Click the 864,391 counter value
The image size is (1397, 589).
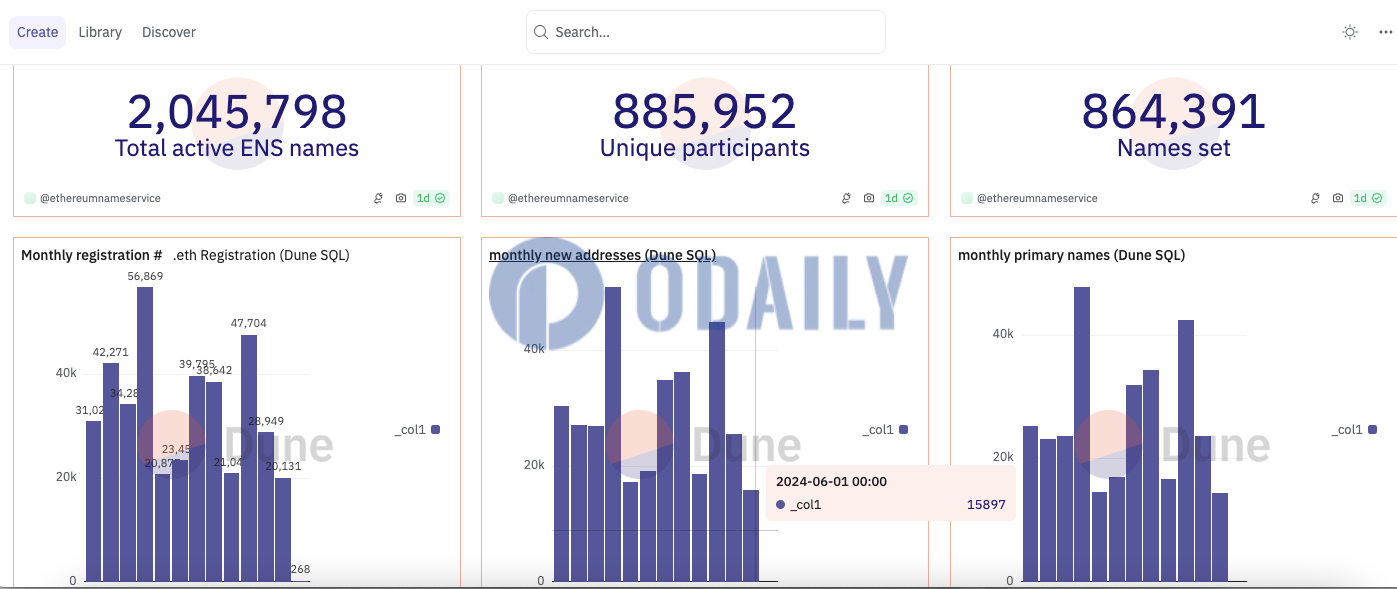tap(1174, 111)
